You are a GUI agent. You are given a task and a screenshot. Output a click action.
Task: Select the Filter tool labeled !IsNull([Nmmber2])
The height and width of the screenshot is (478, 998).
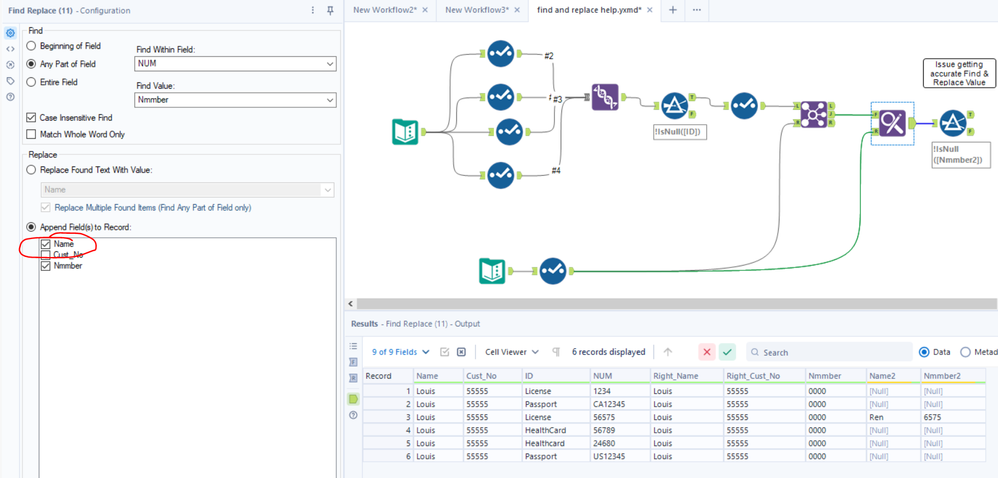point(953,123)
